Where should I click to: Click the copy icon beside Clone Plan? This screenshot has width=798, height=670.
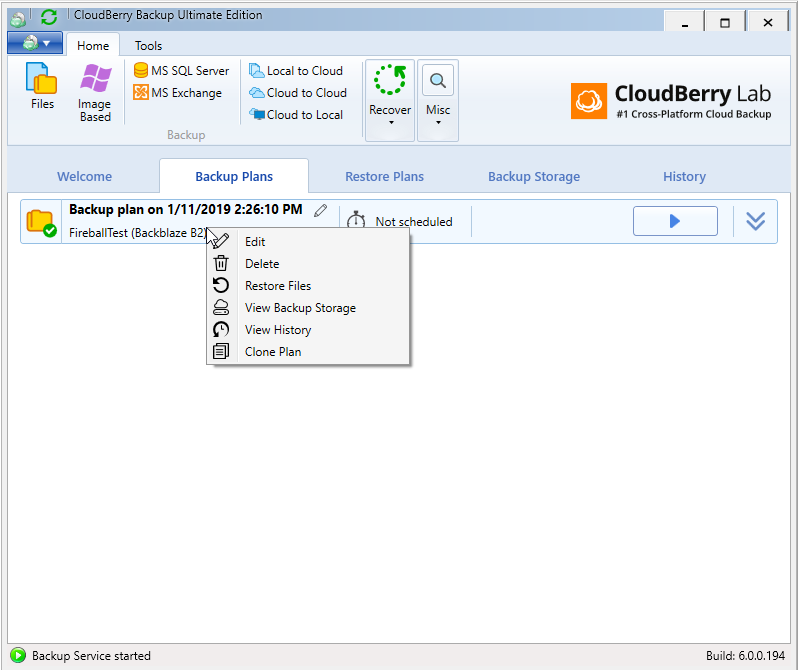coord(221,351)
